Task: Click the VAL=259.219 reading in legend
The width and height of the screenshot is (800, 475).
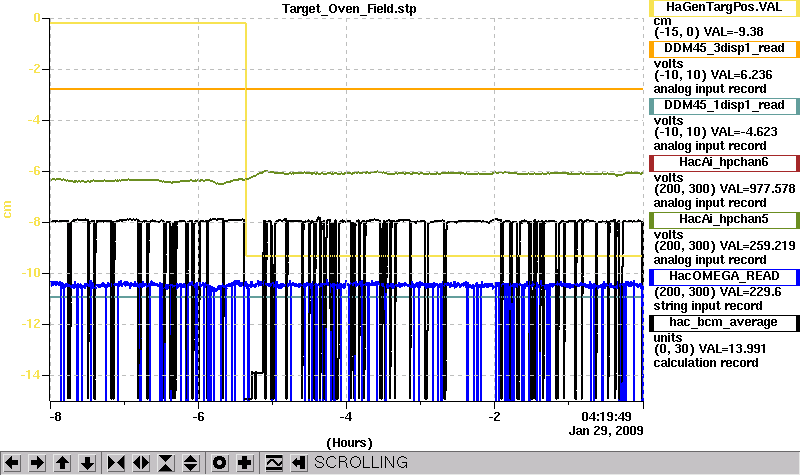Action: coord(757,246)
